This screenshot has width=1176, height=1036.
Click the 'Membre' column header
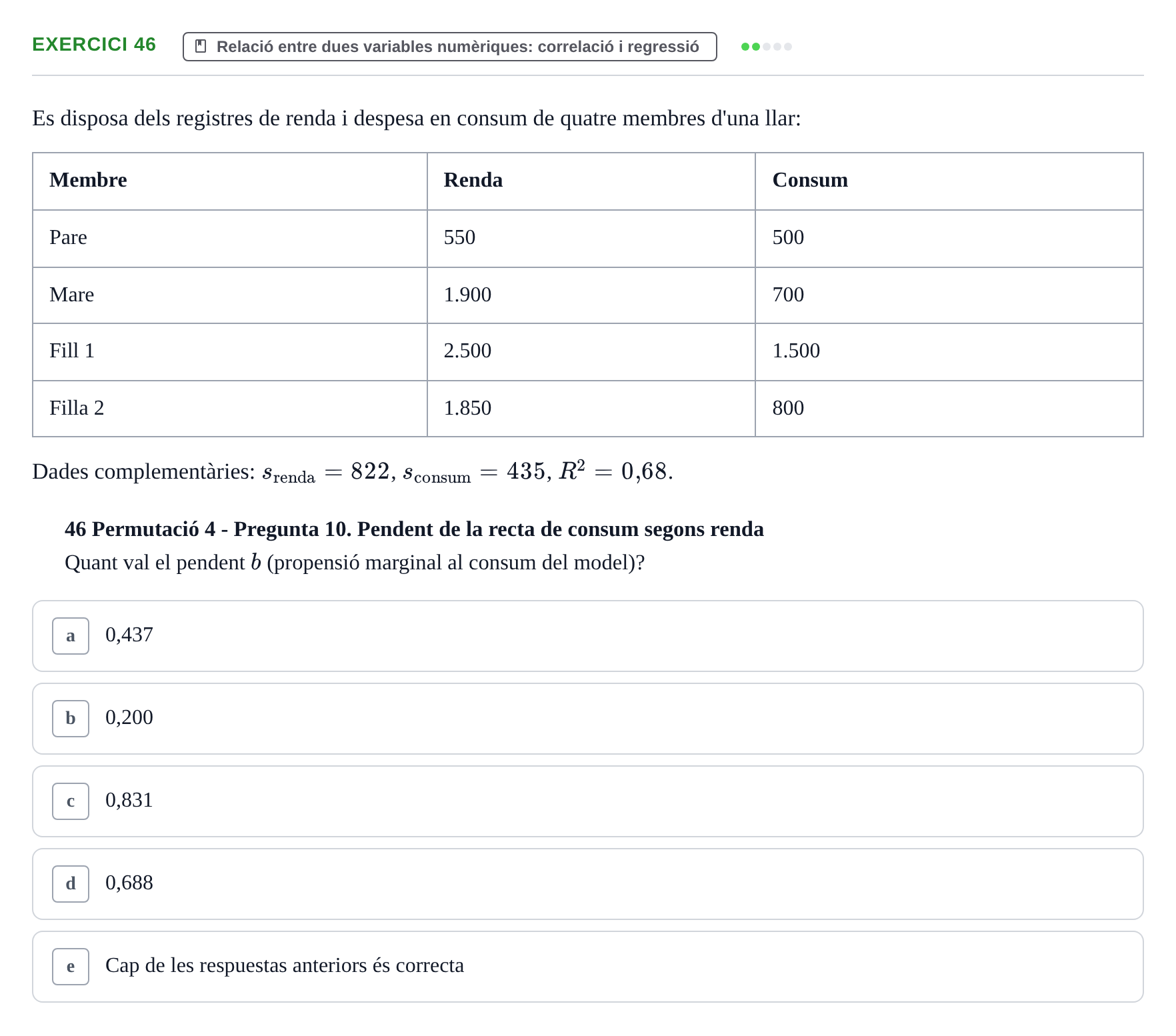[x=88, y=180]
